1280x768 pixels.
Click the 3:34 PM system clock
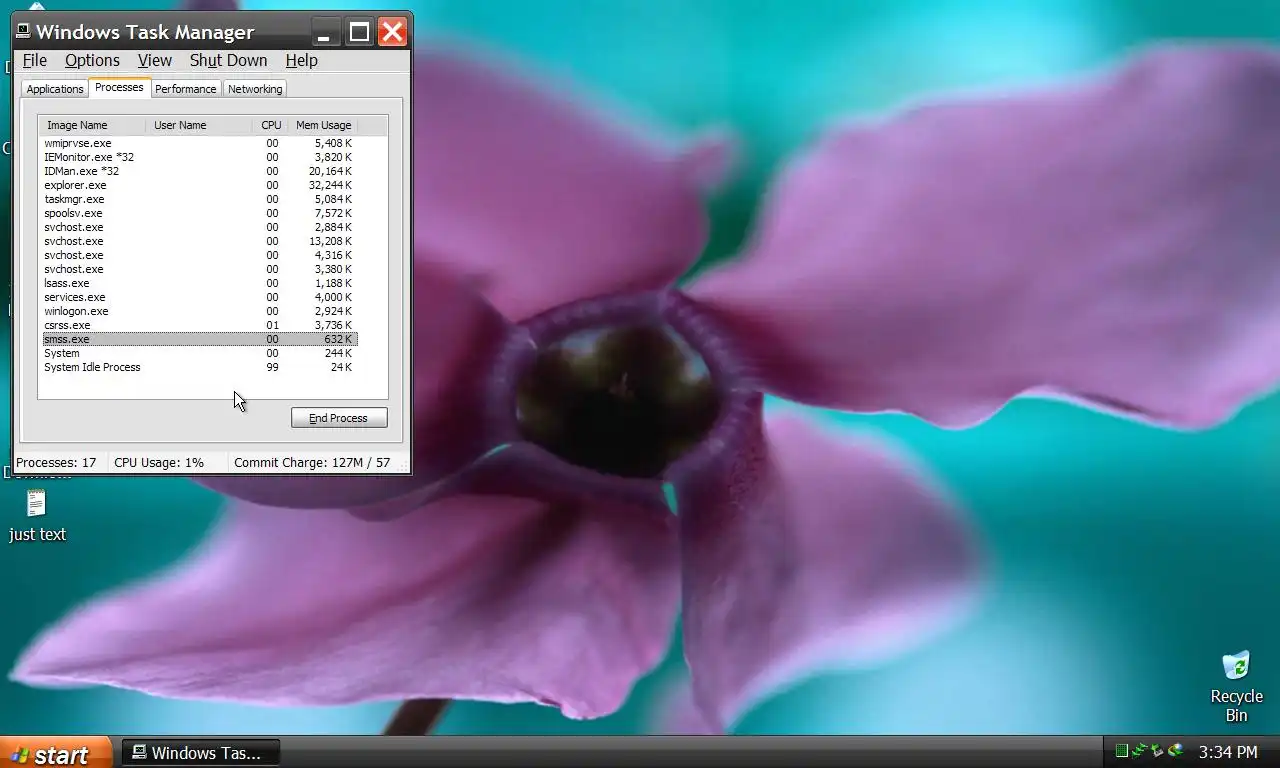tap(1228, 752)
